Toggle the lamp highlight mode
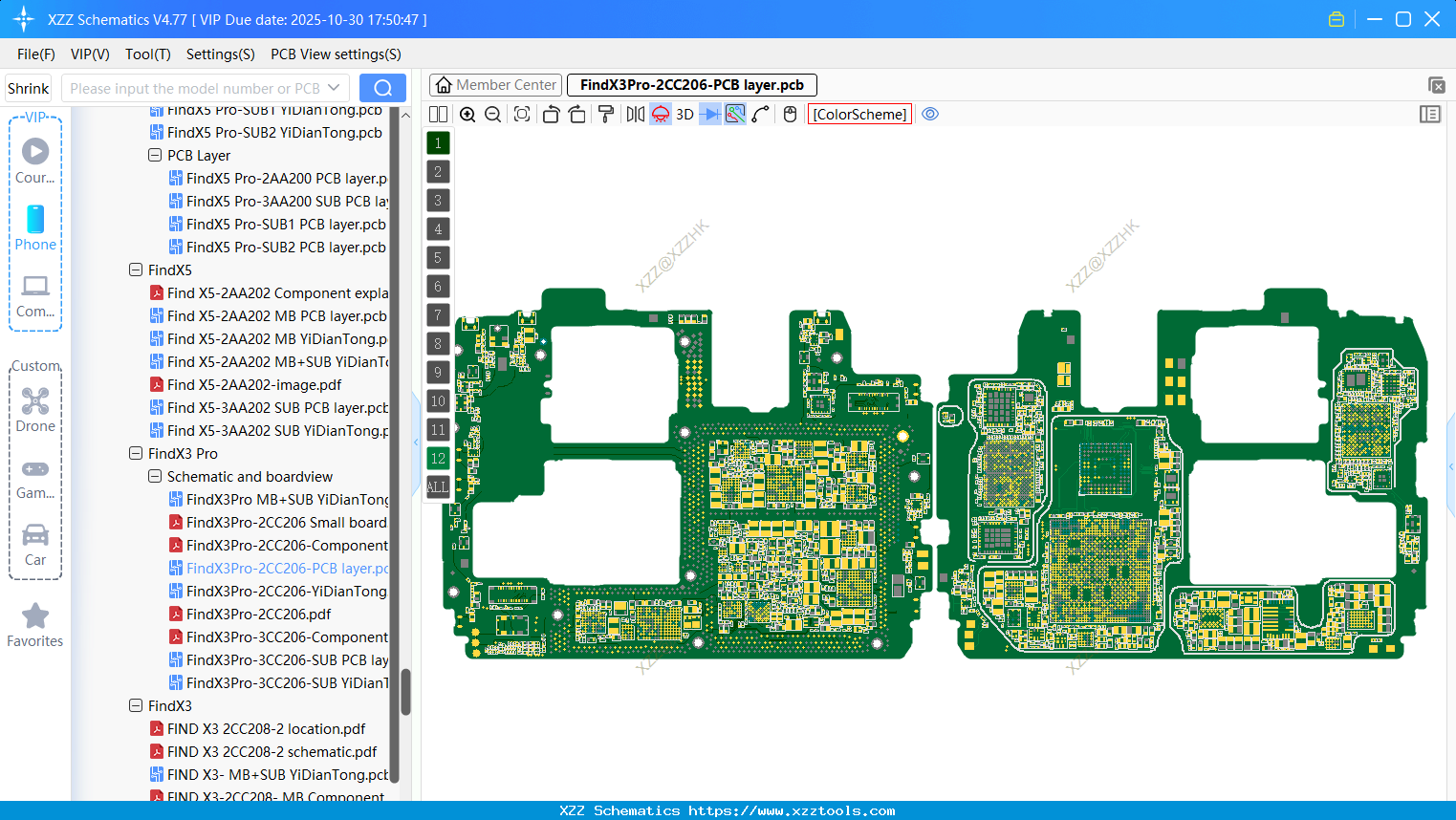Image resolution: width=1456 pixels, height=820 pixels. (x=660, y=114)
